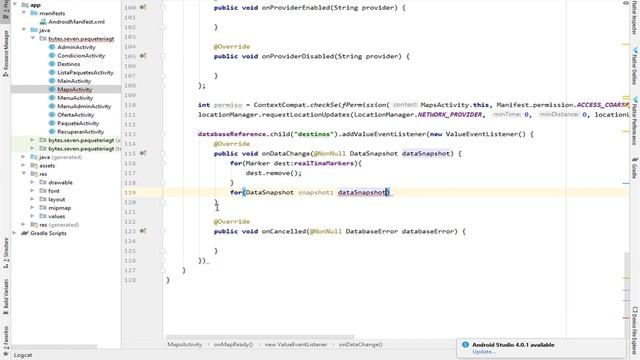Click onDataChange() breadcrumb
The image size is (640, 360).
[x=360, y=344]
